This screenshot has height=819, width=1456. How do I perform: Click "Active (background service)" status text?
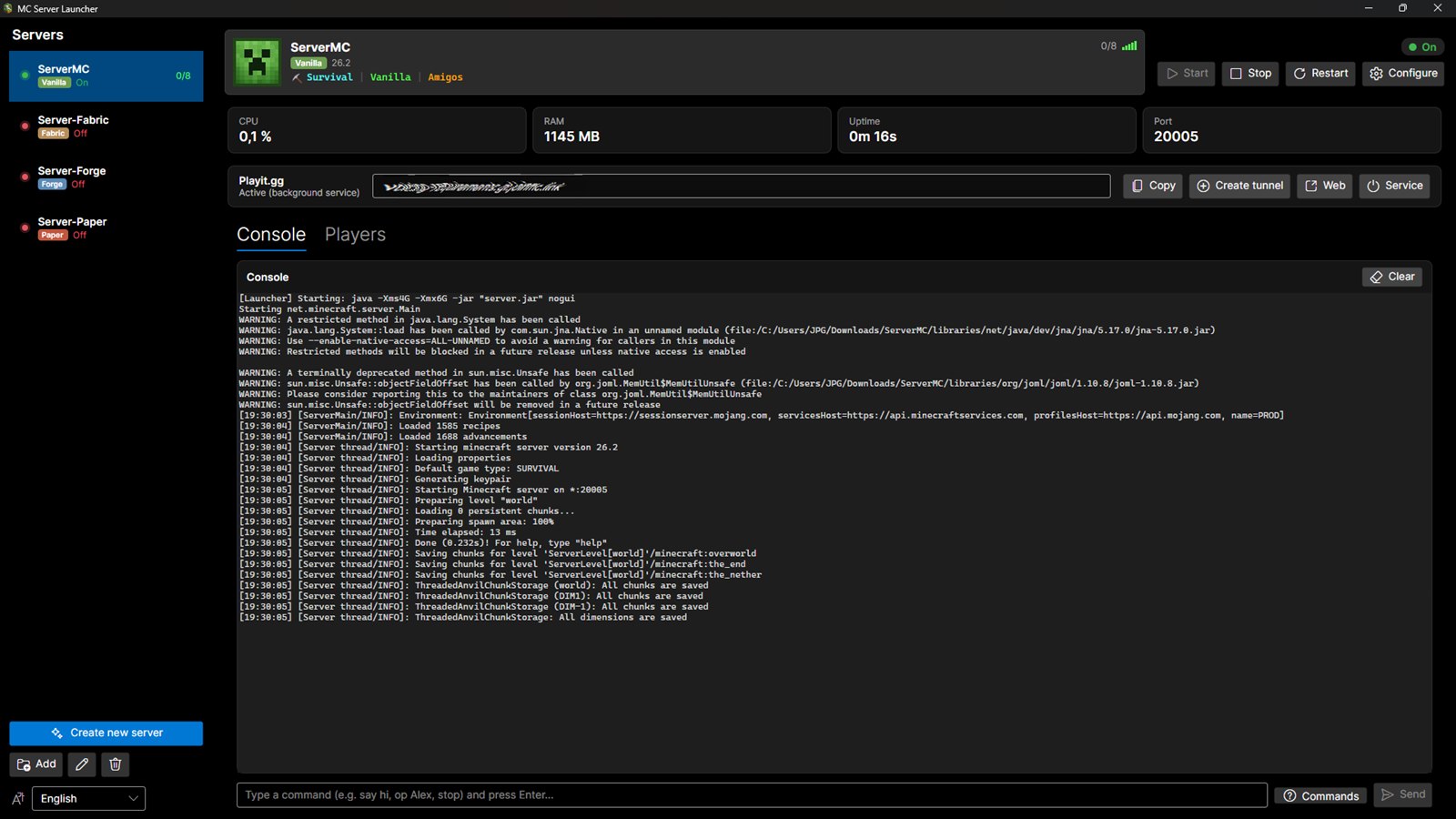point(299,193)
